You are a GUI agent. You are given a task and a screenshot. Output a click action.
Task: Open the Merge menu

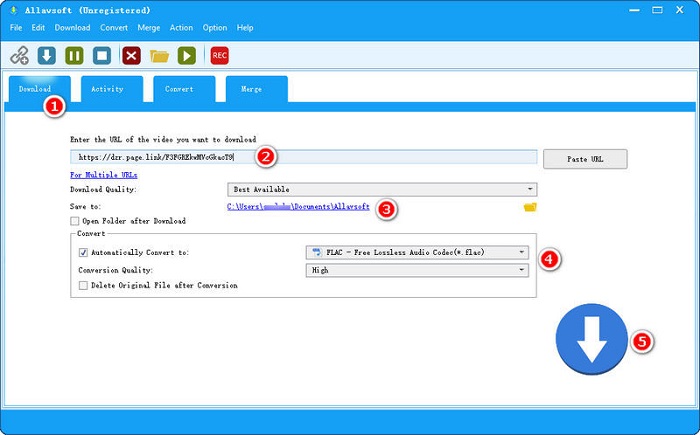point(149,28)
